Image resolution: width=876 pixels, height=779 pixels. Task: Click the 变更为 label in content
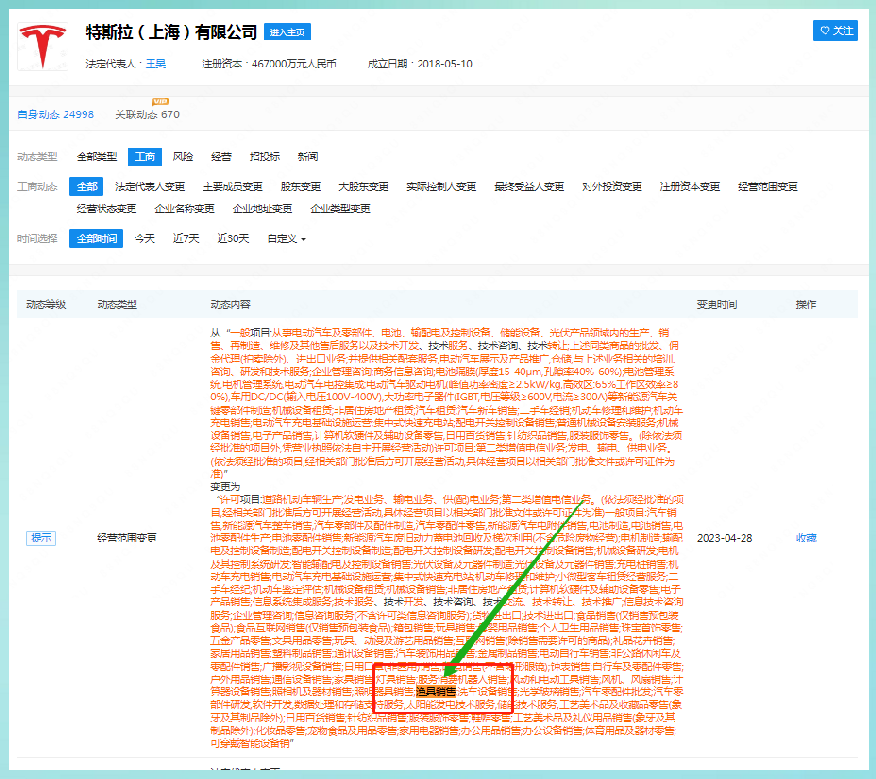(225, 487)
